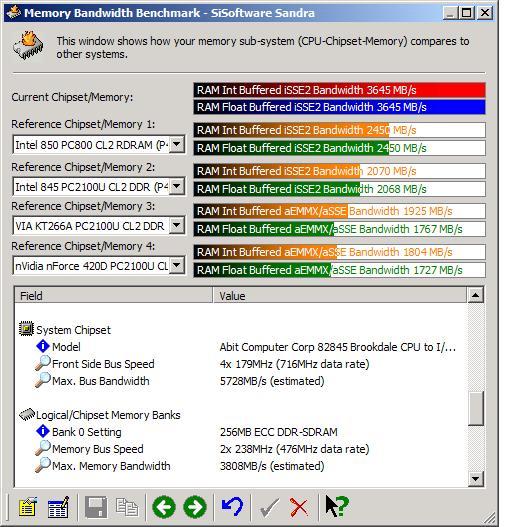Image resolution: width=512 pixels, height=527 pixels.
Task: Click the red RAM Int Buffered bandwidth bar
Action: [x=340, y=90]
